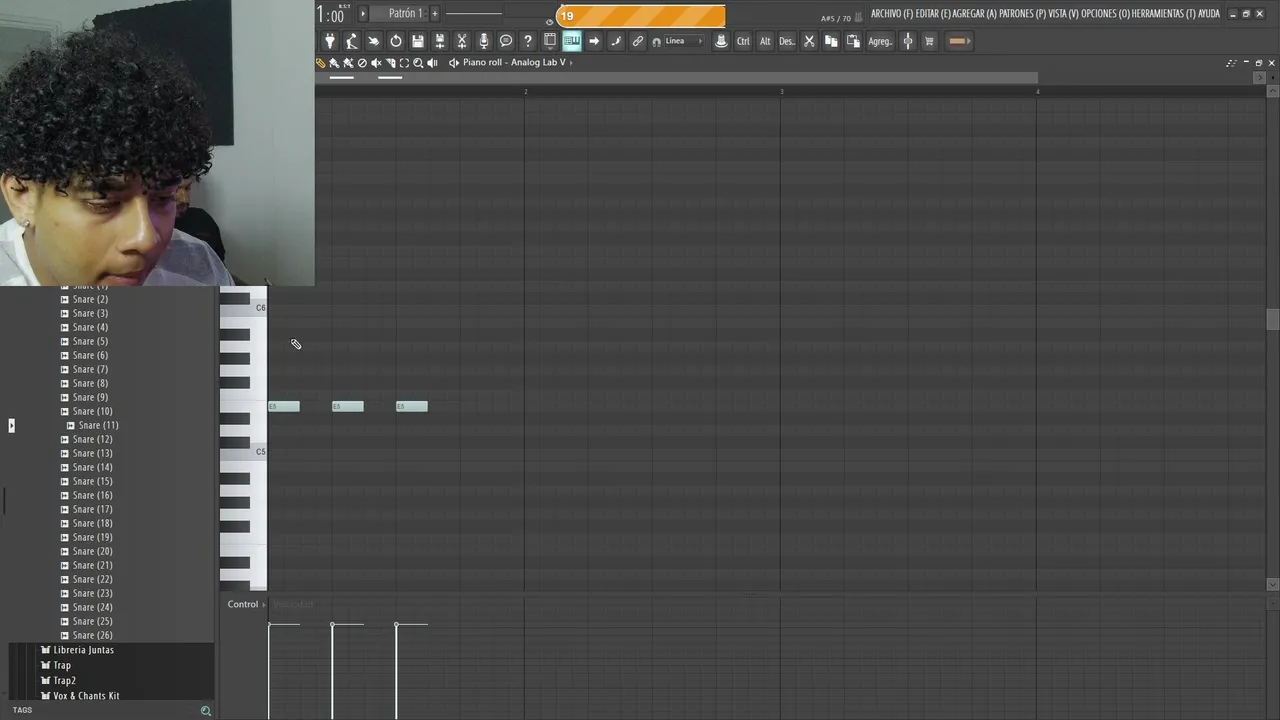Click the chain link icon

pyautogui.click(x=638, y=41)
